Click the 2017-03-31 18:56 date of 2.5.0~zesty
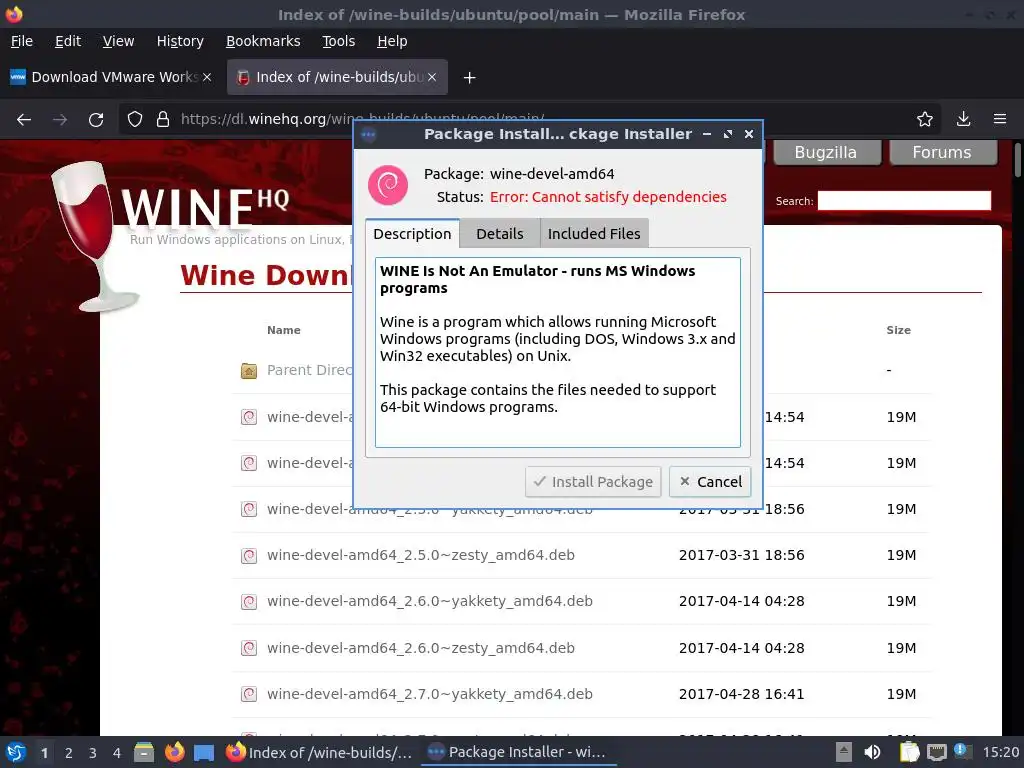 tap(741, 555)
